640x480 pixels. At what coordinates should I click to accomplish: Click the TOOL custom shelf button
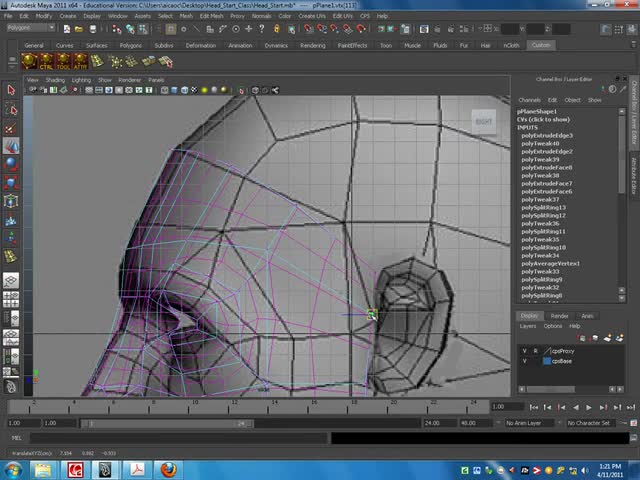63,62
